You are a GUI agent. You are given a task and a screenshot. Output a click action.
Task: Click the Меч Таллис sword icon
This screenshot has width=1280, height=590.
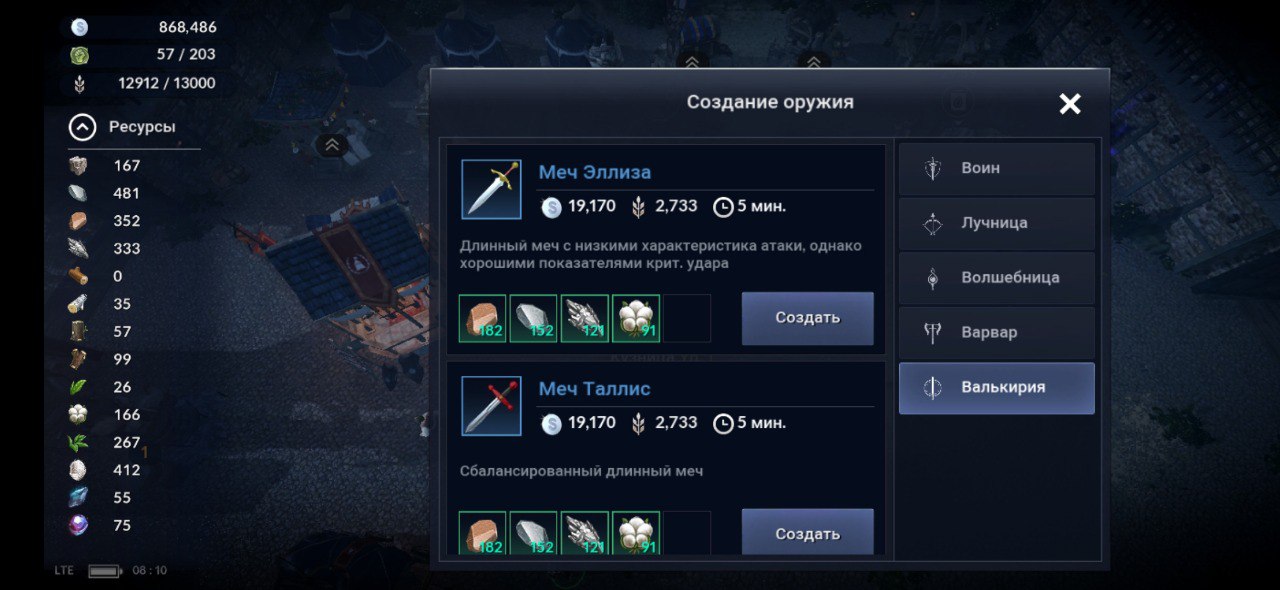click(491, 405)
